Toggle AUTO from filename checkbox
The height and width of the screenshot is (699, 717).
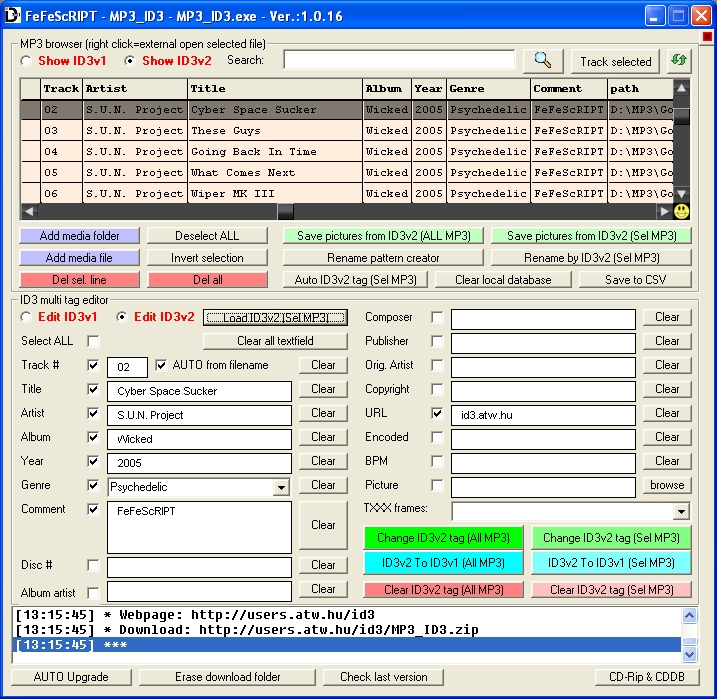coord(161,365)
